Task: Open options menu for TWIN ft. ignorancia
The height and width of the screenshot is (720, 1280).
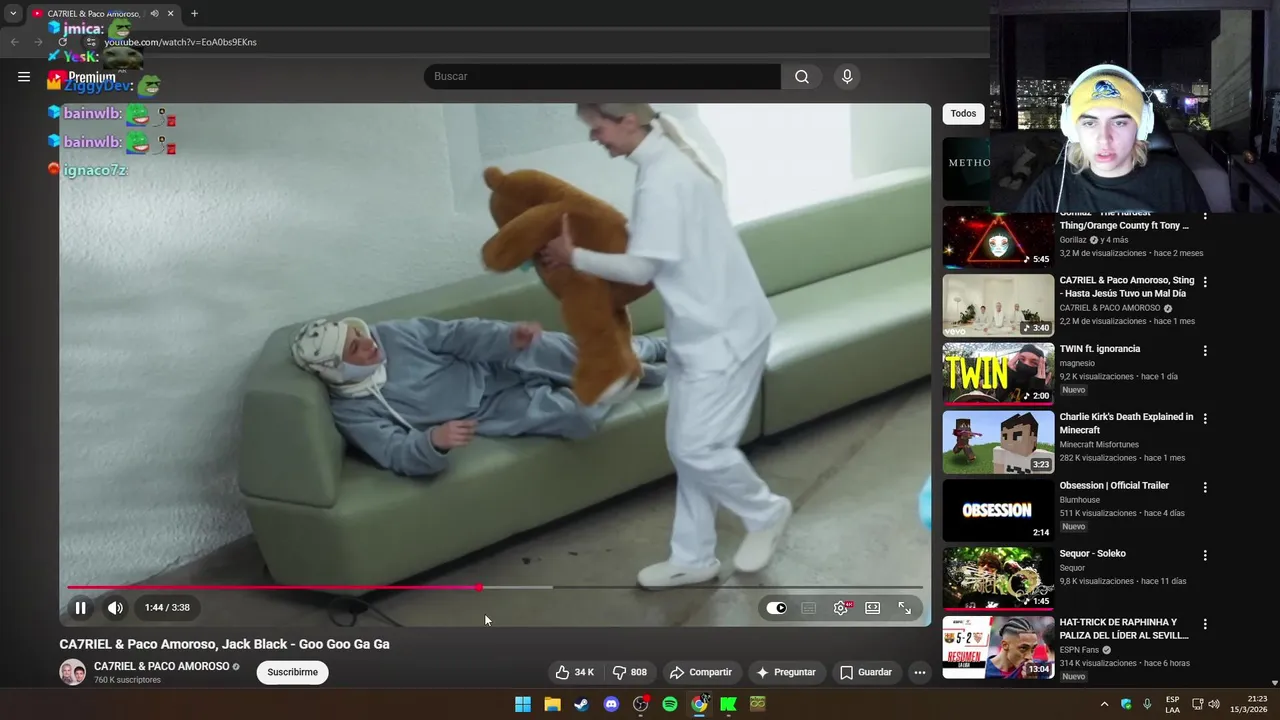Action: click(1205, 350)
